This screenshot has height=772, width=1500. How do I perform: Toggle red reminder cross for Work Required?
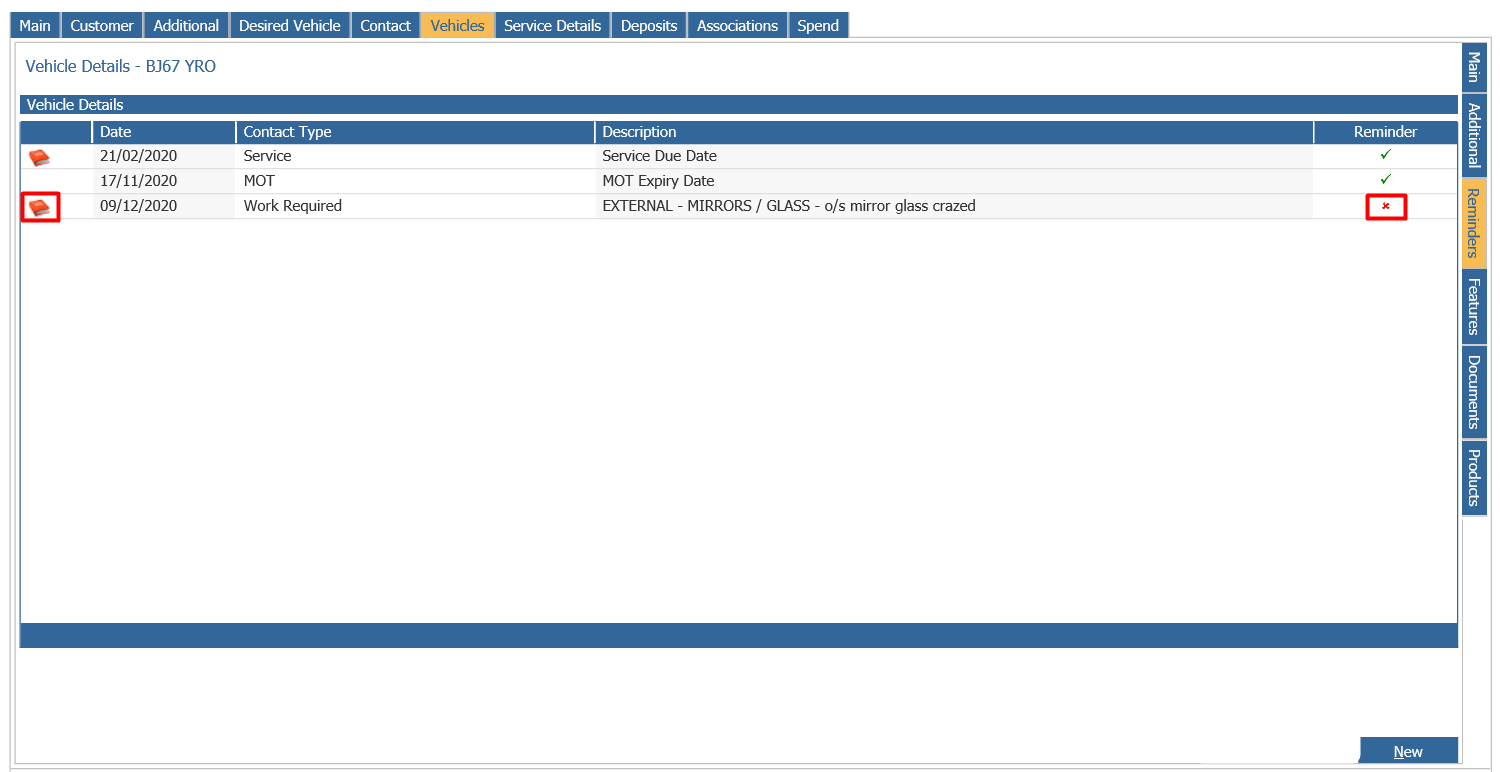pos(1386,206)
